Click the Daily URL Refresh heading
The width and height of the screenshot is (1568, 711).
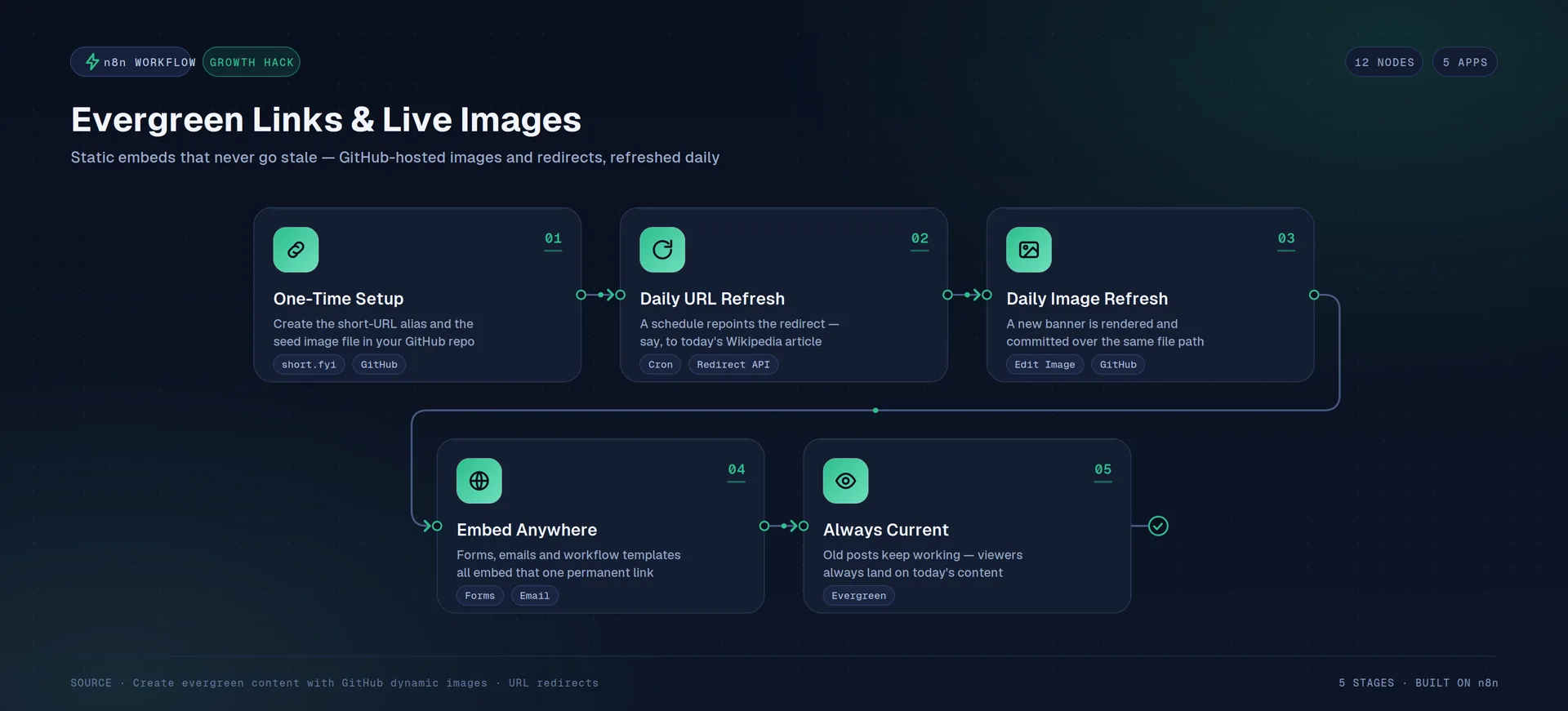712,299
